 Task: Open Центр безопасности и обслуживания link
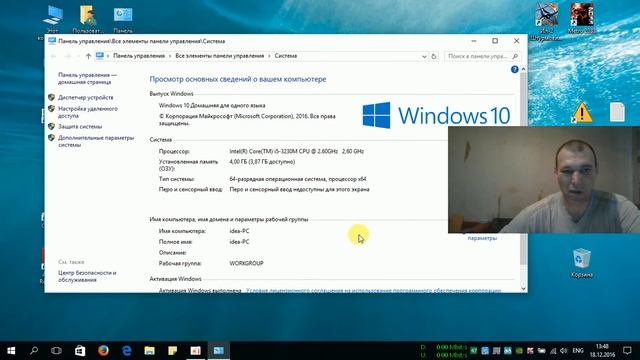[87, 276]
